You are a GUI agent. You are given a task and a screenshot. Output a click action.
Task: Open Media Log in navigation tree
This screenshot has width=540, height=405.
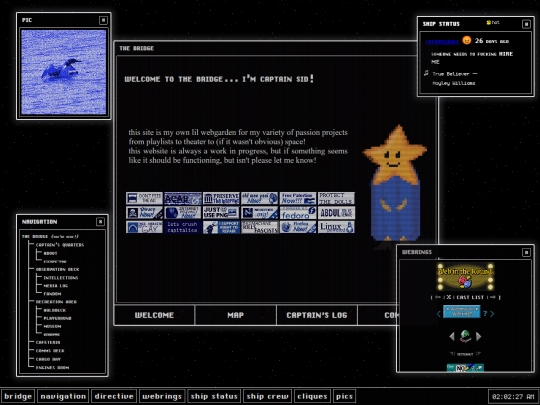click(56, 285)
